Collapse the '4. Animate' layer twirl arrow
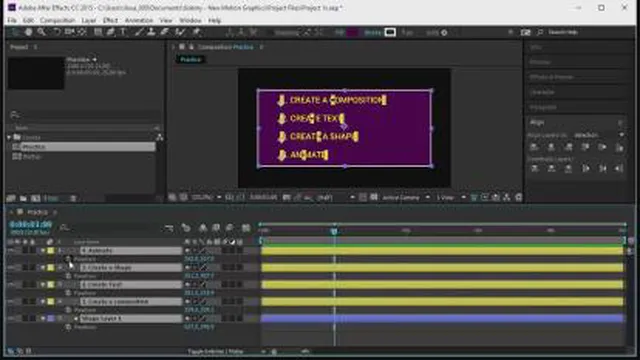 coord(43,250)
